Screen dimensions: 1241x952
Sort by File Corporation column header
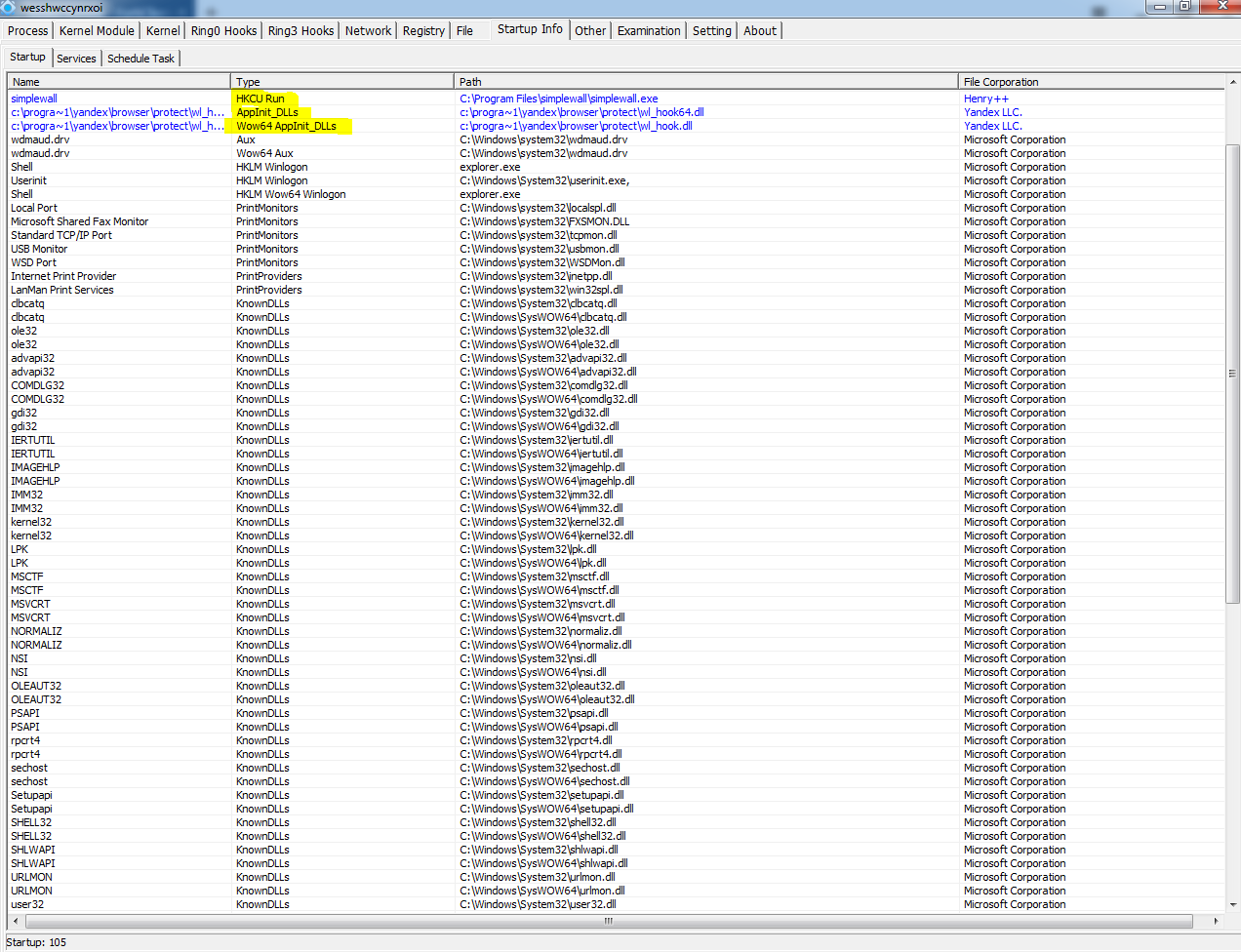1091,82
